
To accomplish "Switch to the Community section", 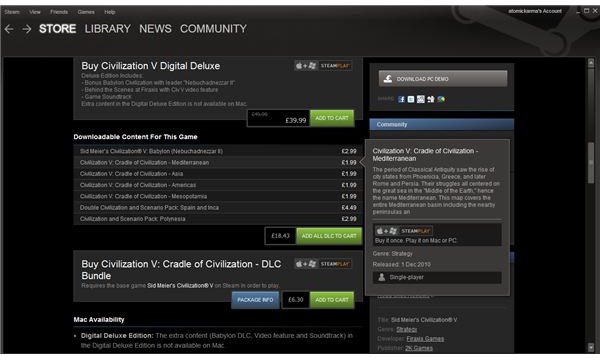I will coord(213,29).
